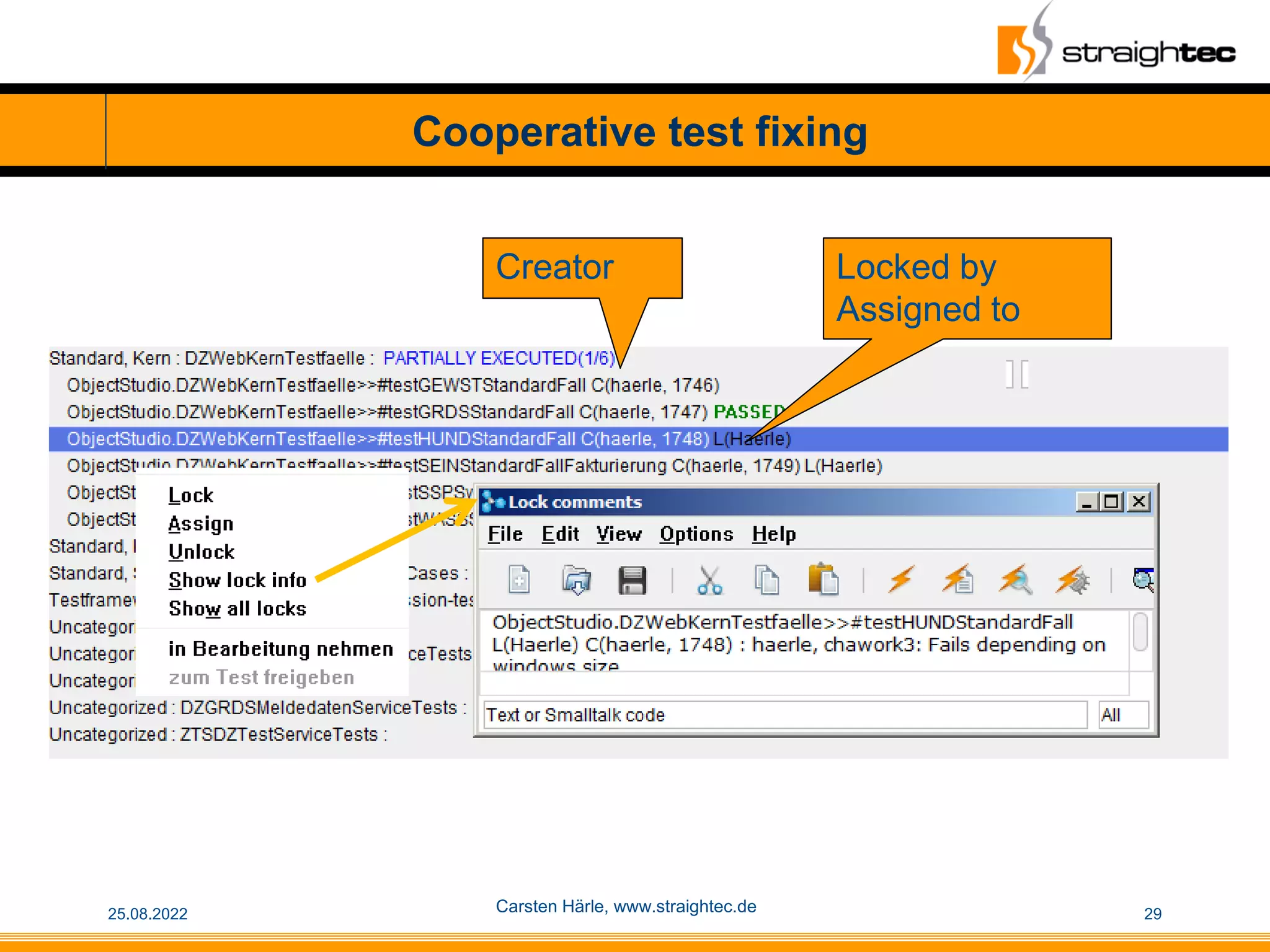Click the lightning bolt with bug icon
This screenshot has height=952, width=1270.
[1073, 580]
